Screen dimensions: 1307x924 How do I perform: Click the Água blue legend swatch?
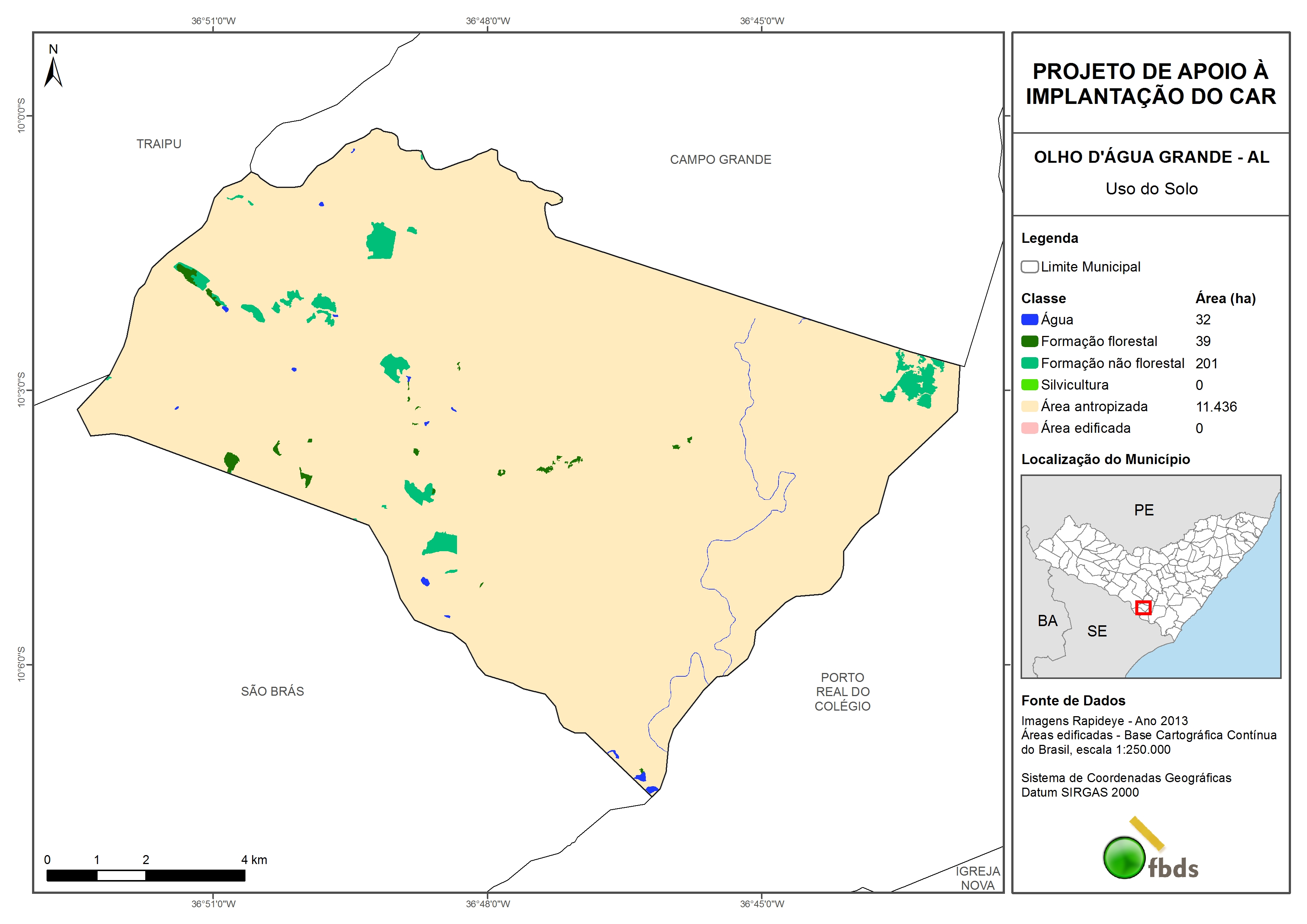1029,320
